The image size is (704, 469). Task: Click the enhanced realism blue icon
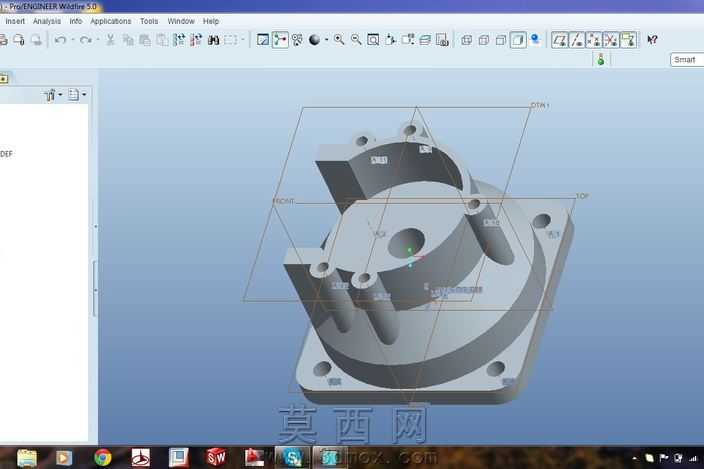pos(535,40)
